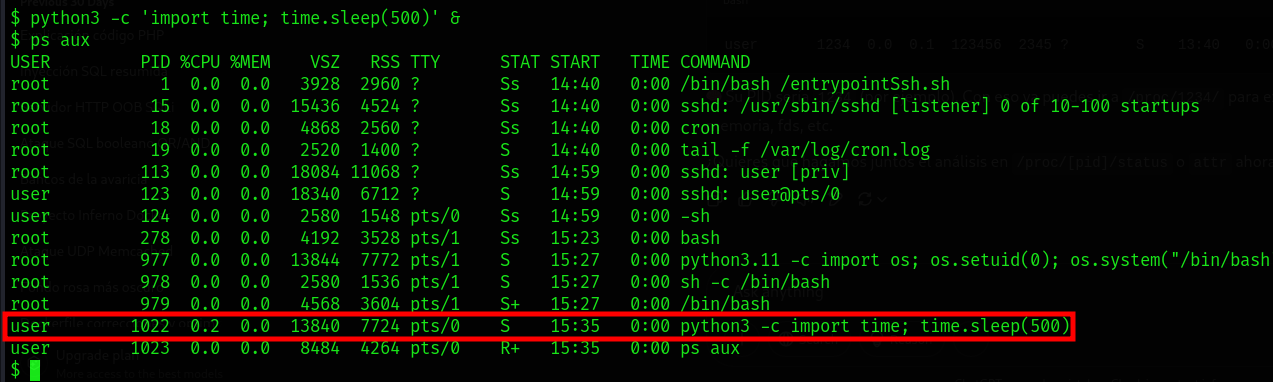The height and width of the screenshot is (382, 1273).
Task: Click PID value 977
Action: (x=155, y=260)
